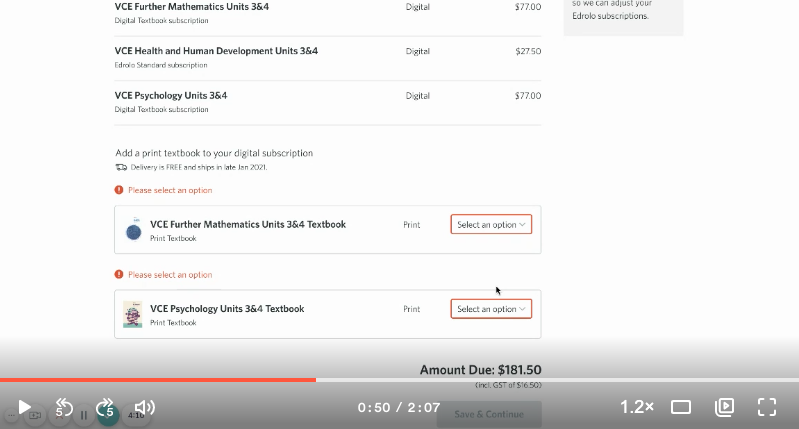Viewport: 799px width, 429px height.
Task: Click 'Print' label in Psychology textbook row
Action: (412, 309)
